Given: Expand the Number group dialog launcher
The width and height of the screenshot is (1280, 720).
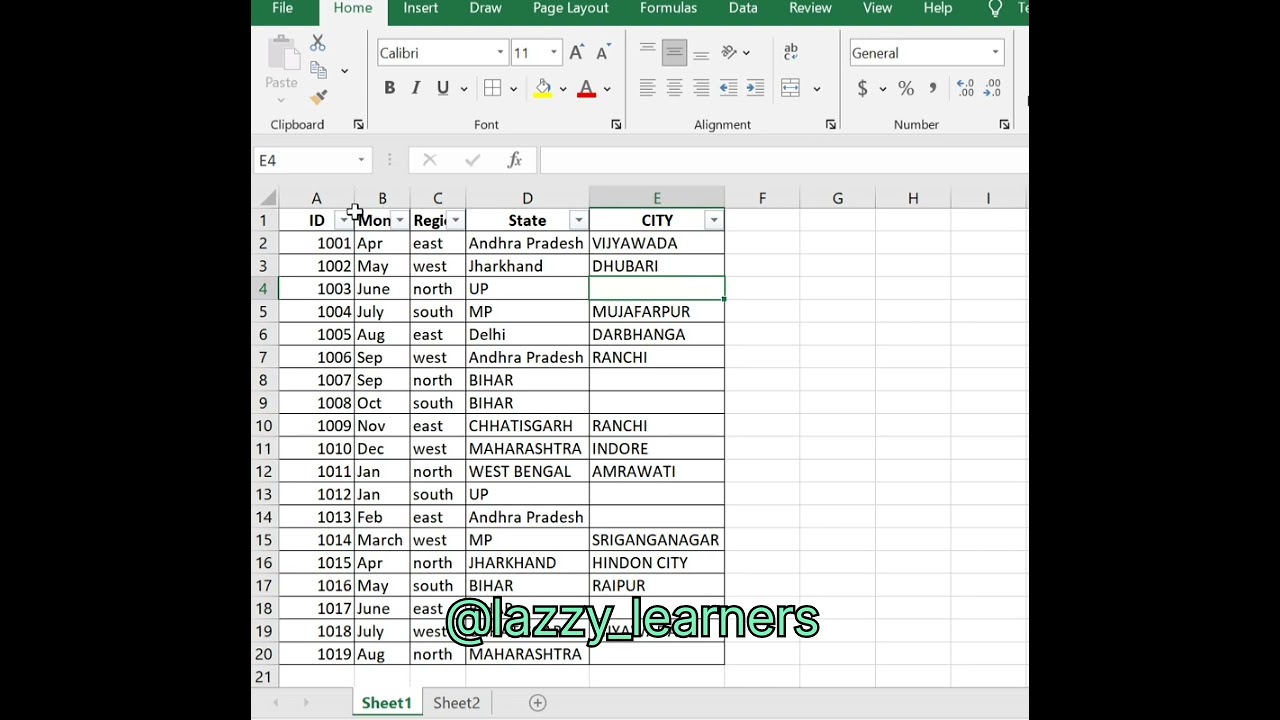Looking at the screenshot, I should click(1004, 124).
